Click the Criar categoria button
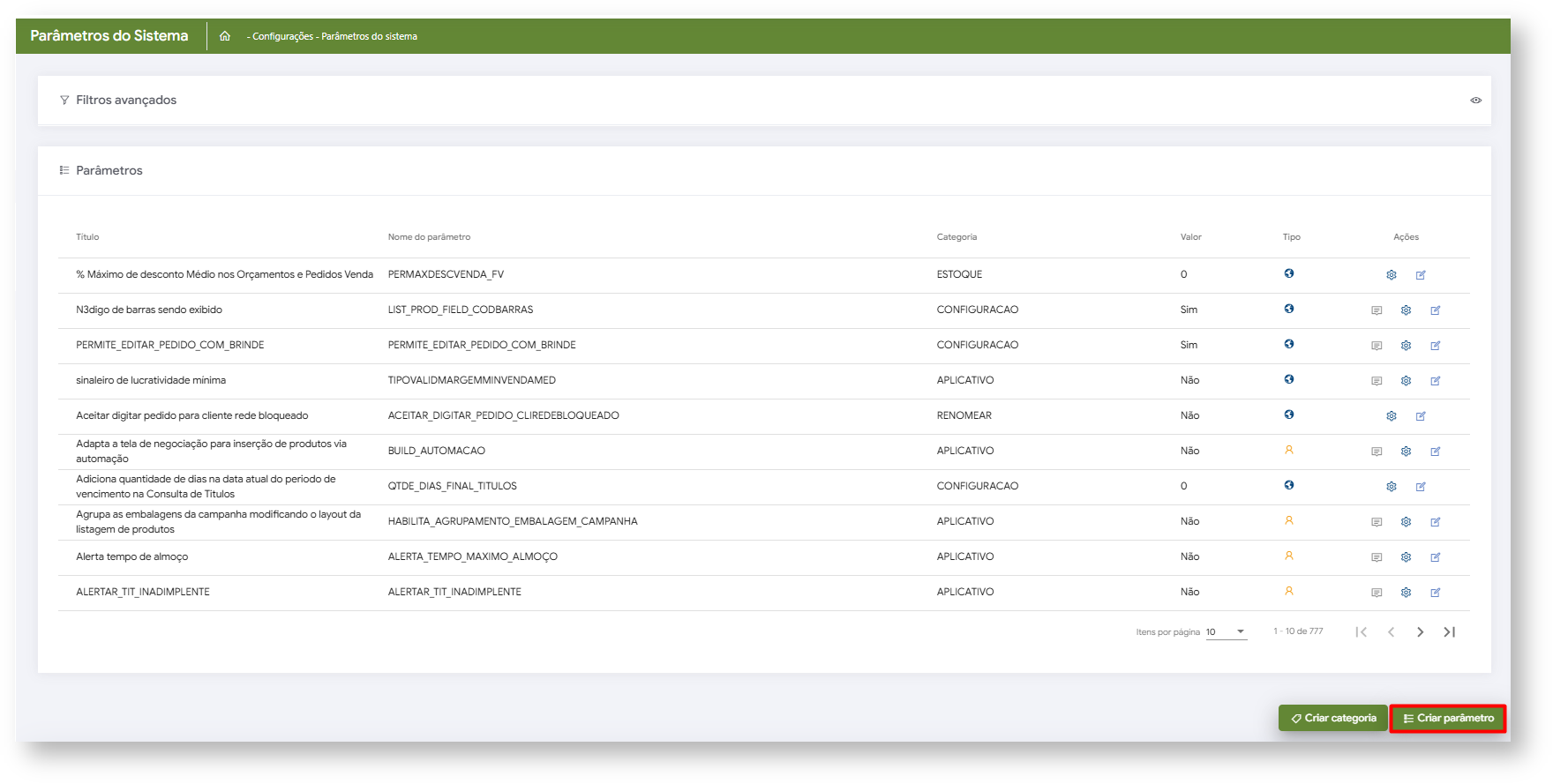The height and width of the screenshot is (784, 1553). (1332, 718)
